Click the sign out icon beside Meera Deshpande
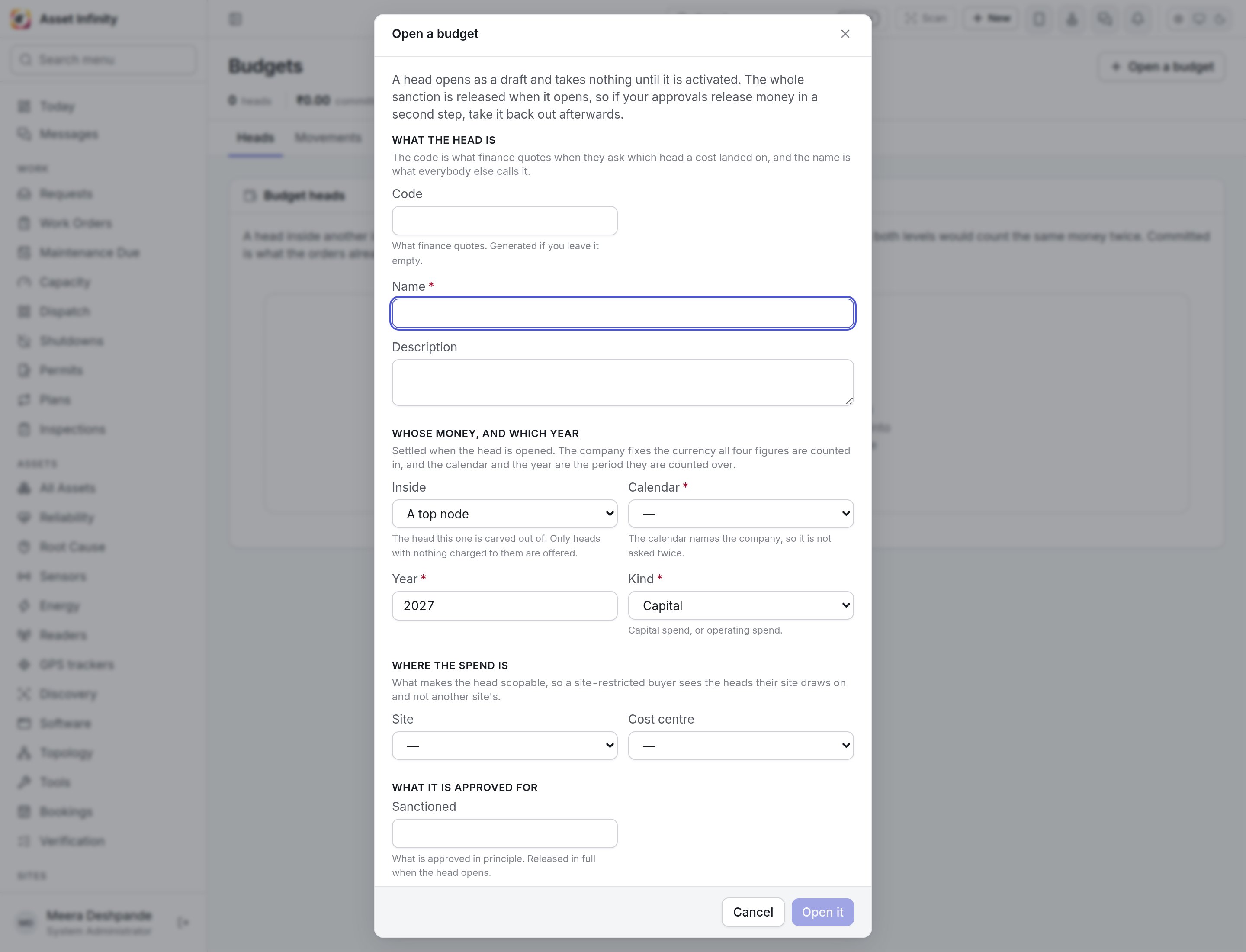Image resolution: width=1246 pixels, height=952 pixels. tap(183, 923)
